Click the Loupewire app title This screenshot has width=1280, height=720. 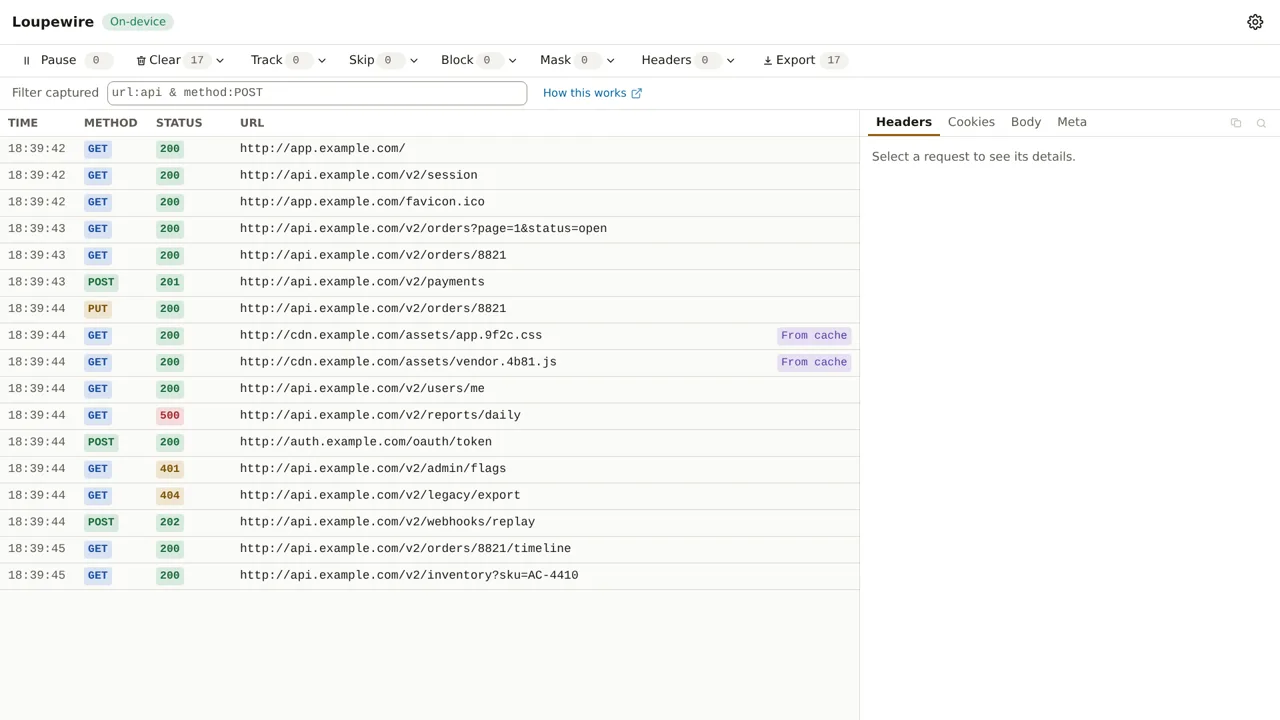point(53,22)
